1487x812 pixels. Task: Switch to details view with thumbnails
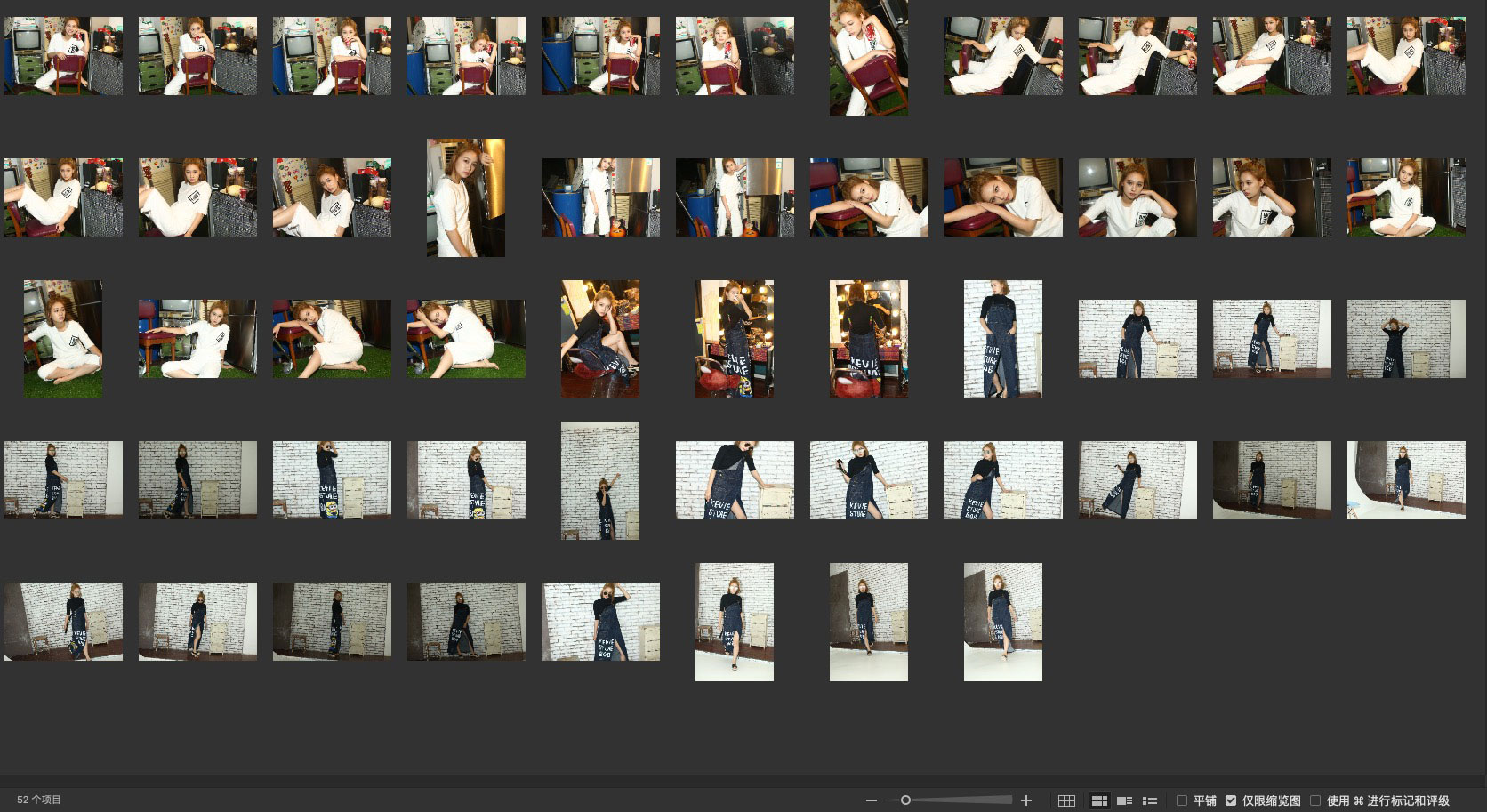coord(1124,800)
